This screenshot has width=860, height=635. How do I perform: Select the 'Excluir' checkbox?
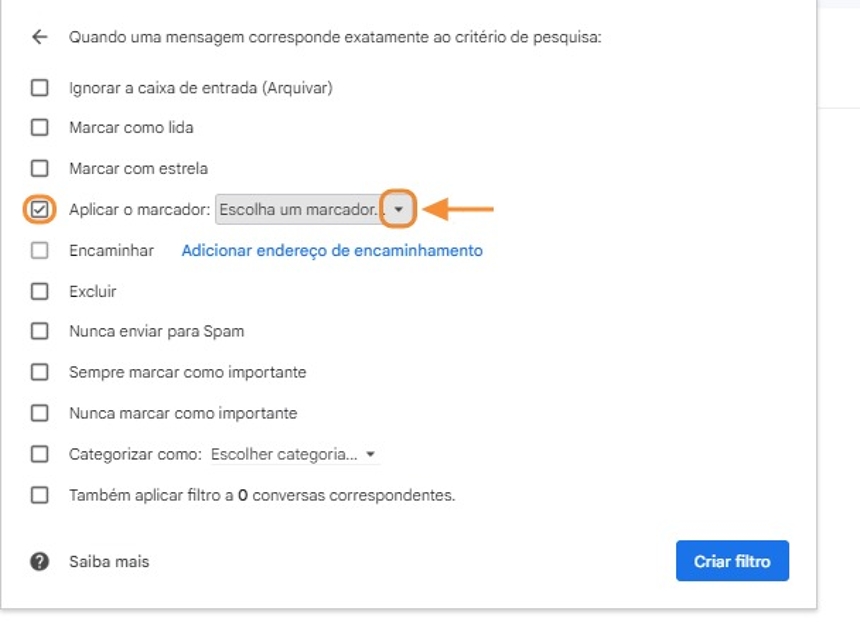[39, 292]
